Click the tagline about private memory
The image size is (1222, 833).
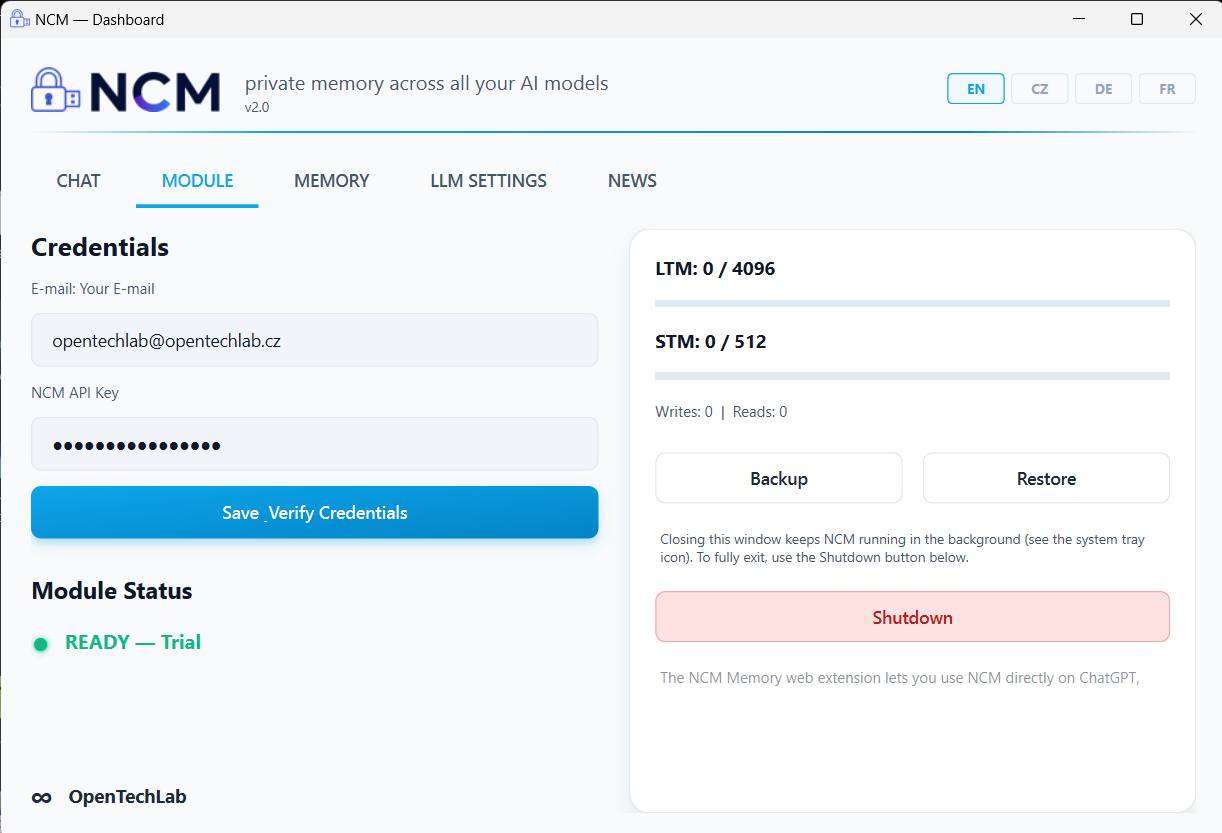point(427,83)
